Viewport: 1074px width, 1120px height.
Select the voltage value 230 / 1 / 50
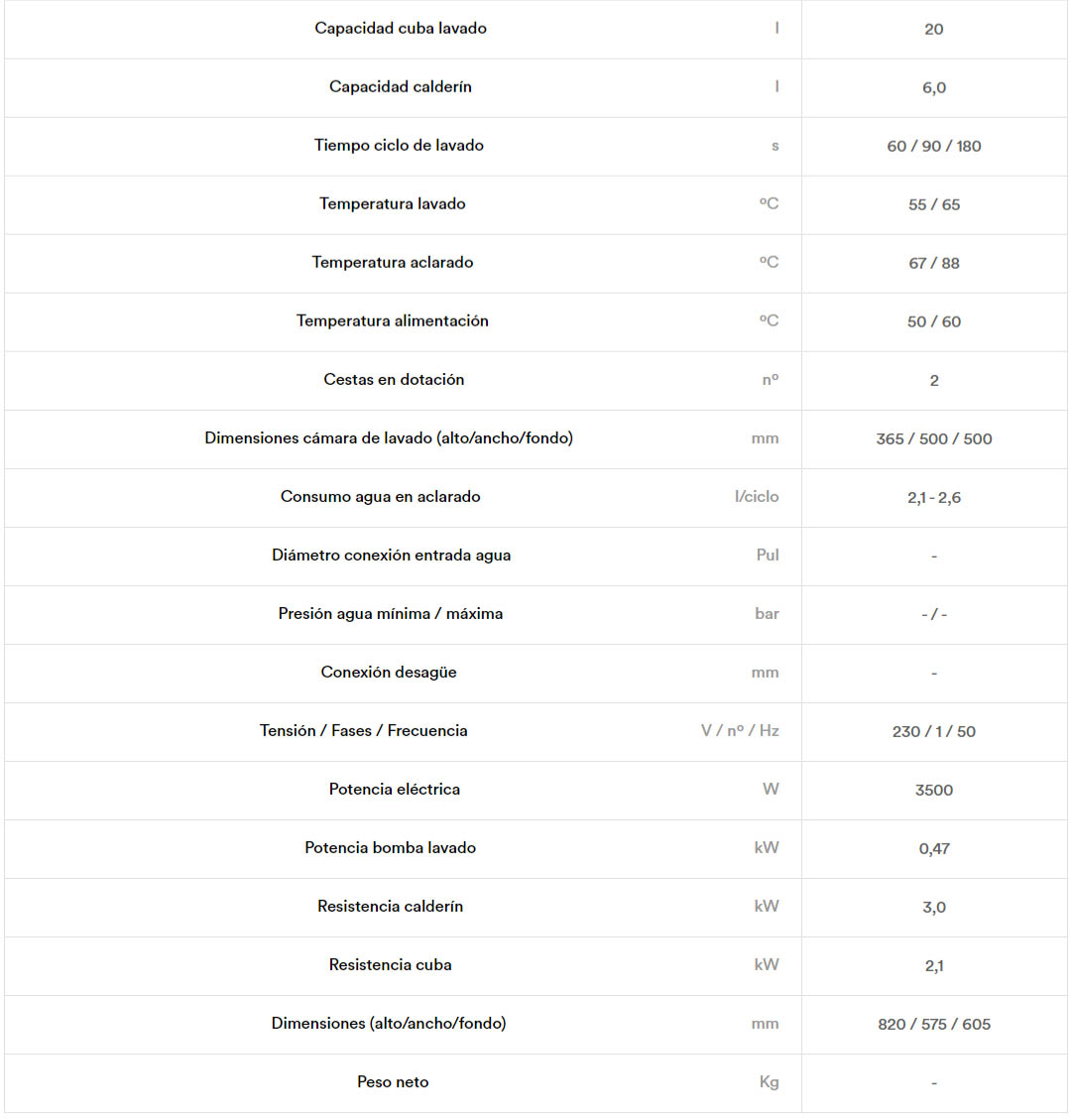[x=934, y=731]
